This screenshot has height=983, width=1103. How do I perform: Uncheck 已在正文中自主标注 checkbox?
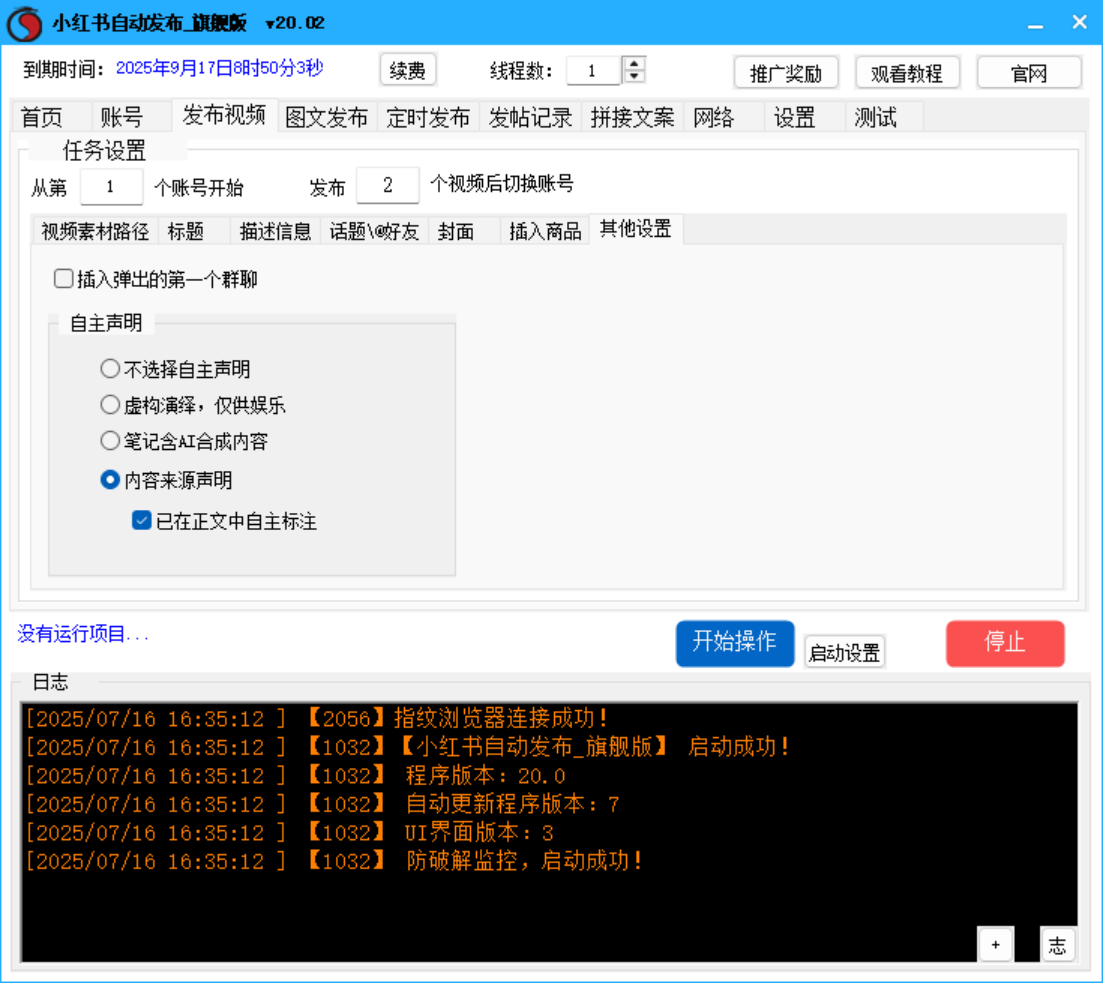click(141, 521)
